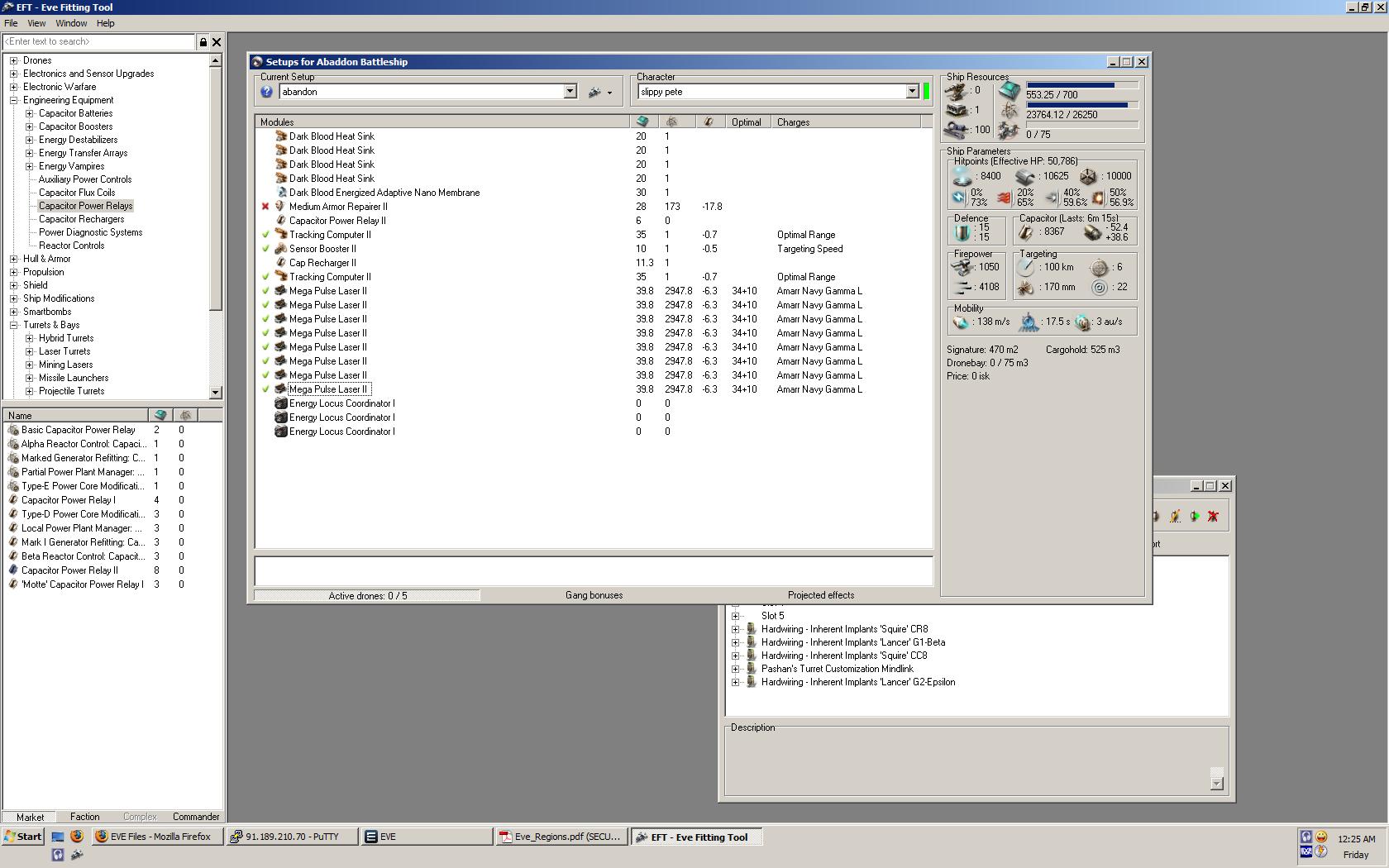Image resolution: width=1389 pixels, height=868 pixels.
Task: Click the sensor strength icon showing 22
Action: point(1099,287)
